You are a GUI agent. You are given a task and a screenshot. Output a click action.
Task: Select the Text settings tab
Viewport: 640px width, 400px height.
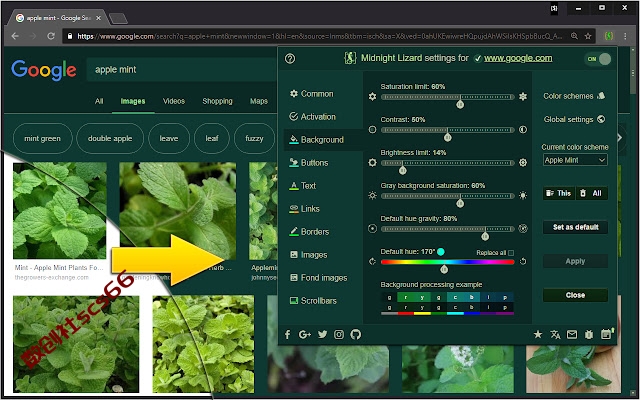tap(302, 186)
